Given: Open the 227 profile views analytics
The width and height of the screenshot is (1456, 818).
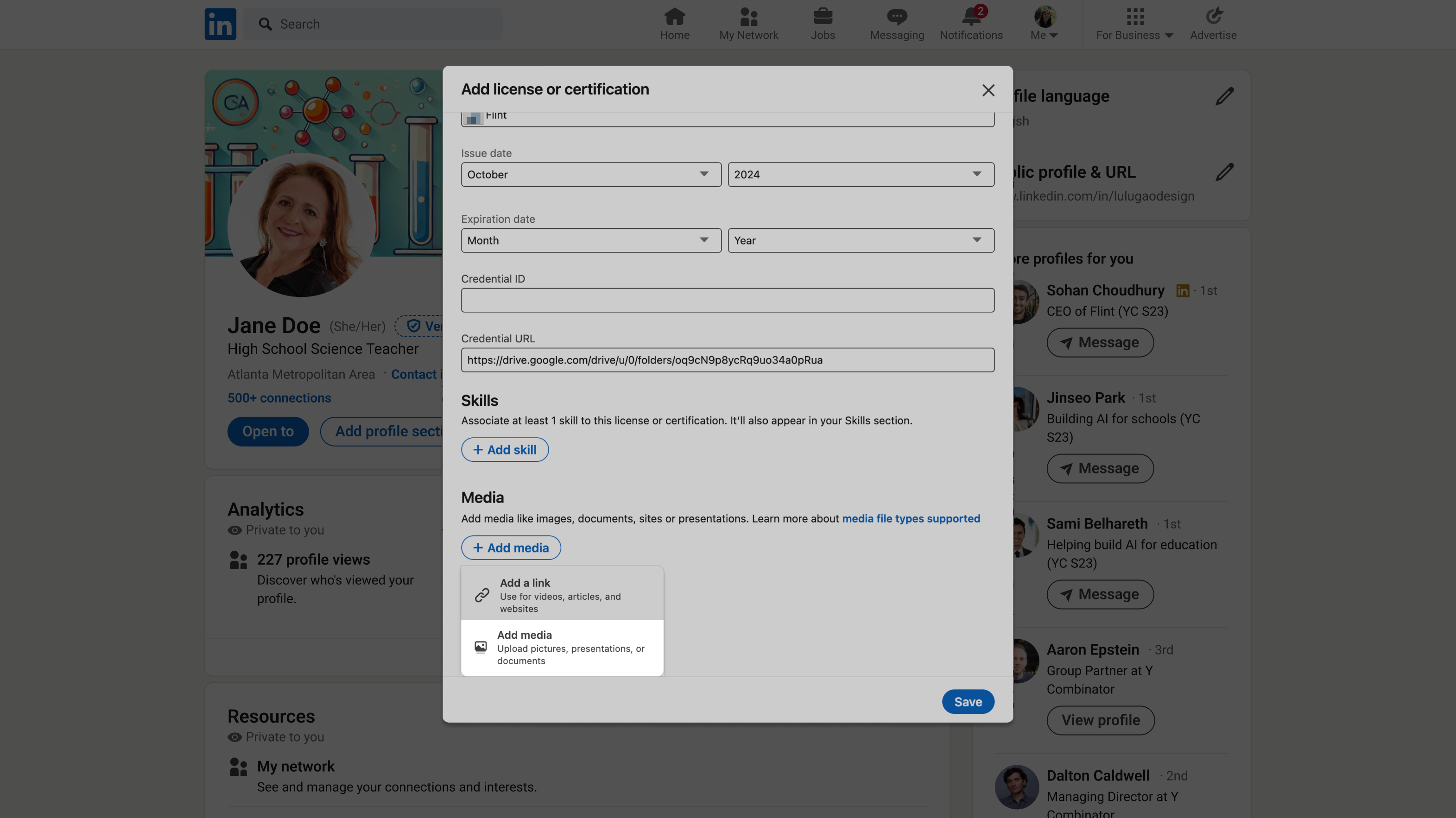Looking at the screenshot, I should coord(313,559).
